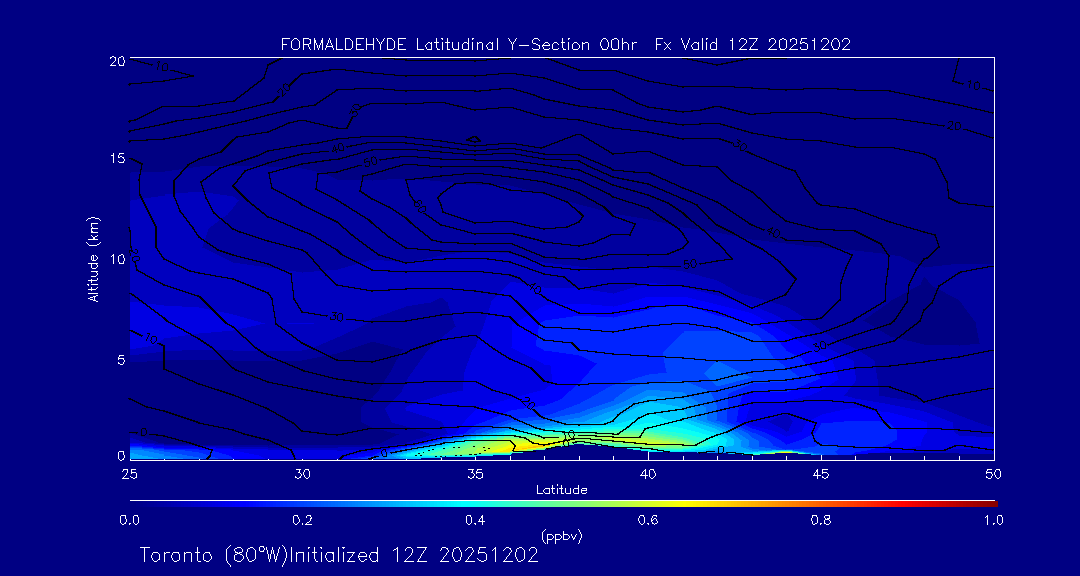Viewport: 1080px width, 576px height.
Task: Click the 5 tick on the altitude axis
Action: pyautogui.click(x=119, y=359)
